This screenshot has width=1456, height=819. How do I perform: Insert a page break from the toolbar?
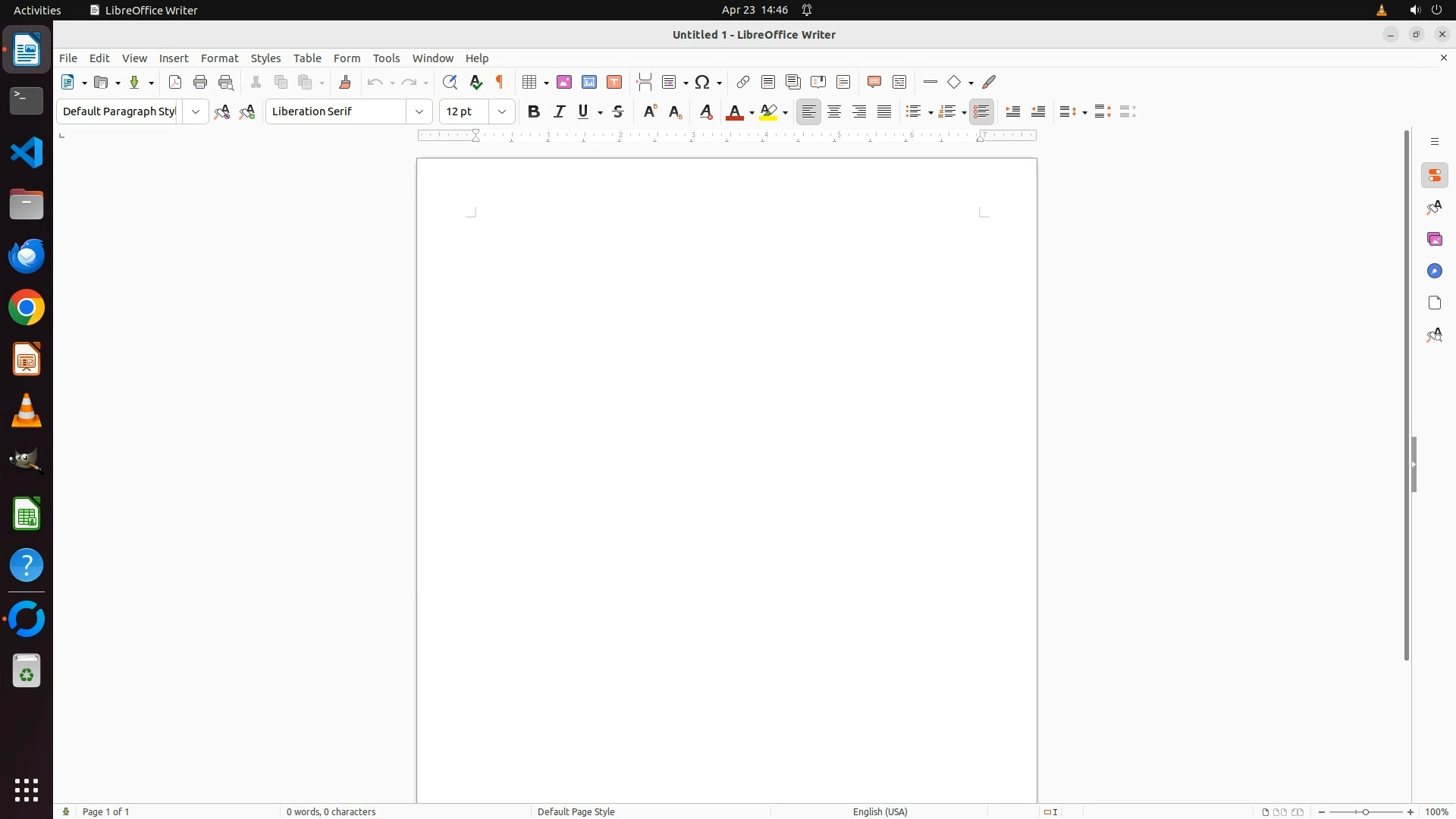645,83
